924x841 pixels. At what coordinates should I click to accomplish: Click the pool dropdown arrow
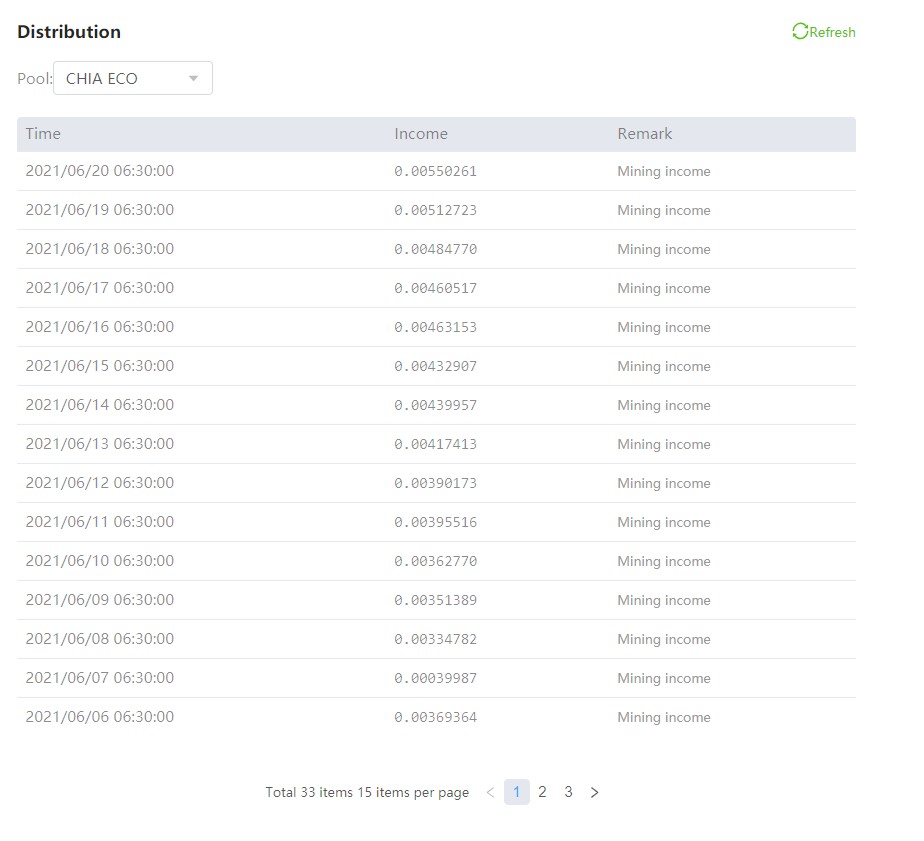tap(193, 78)
